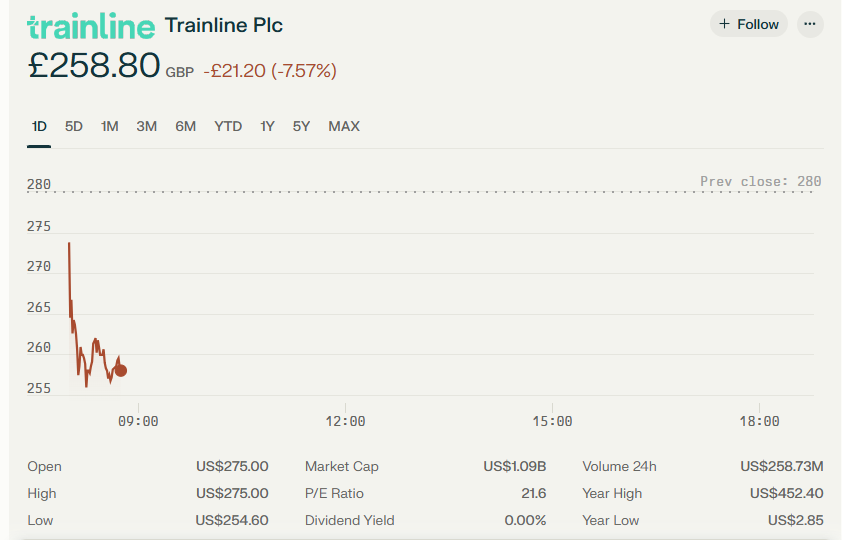Select the 1D time range tab
842x540 pixels.
click(x=39, y=127)
